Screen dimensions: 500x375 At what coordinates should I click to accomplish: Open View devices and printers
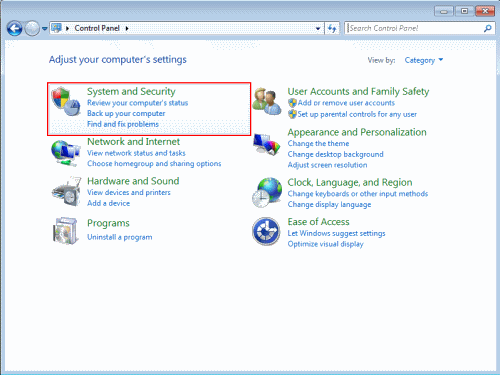pos(129,192)
